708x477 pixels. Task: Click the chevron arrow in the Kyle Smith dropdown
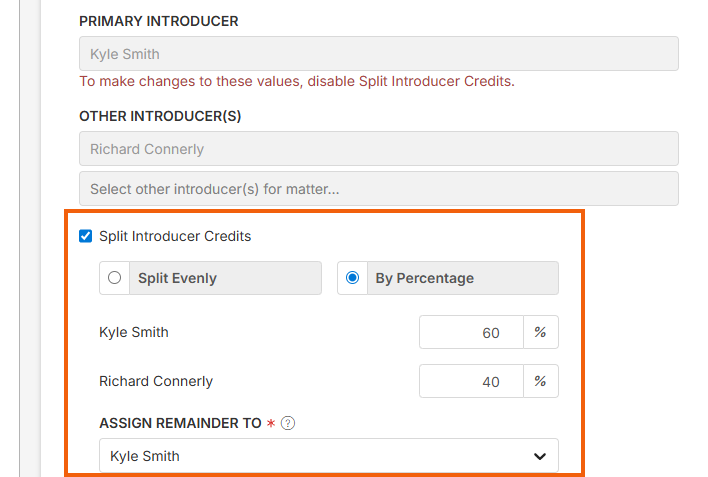point(540,456)
